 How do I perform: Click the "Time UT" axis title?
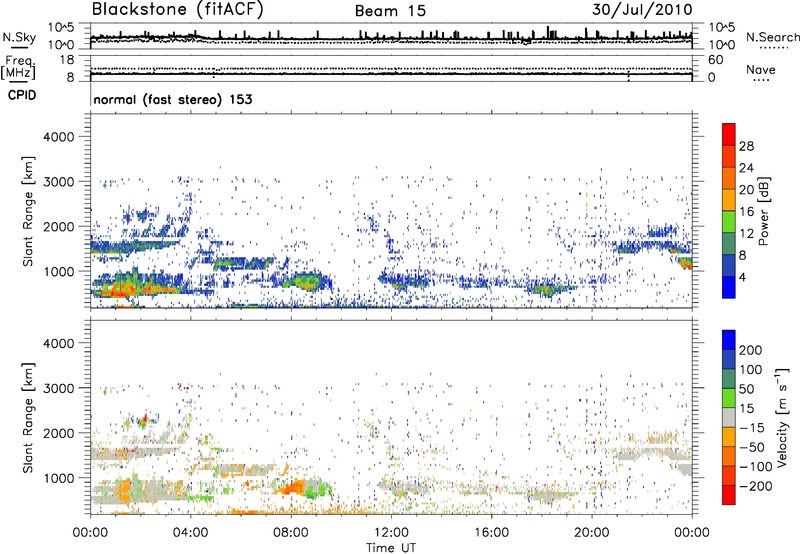click(391, 548)
